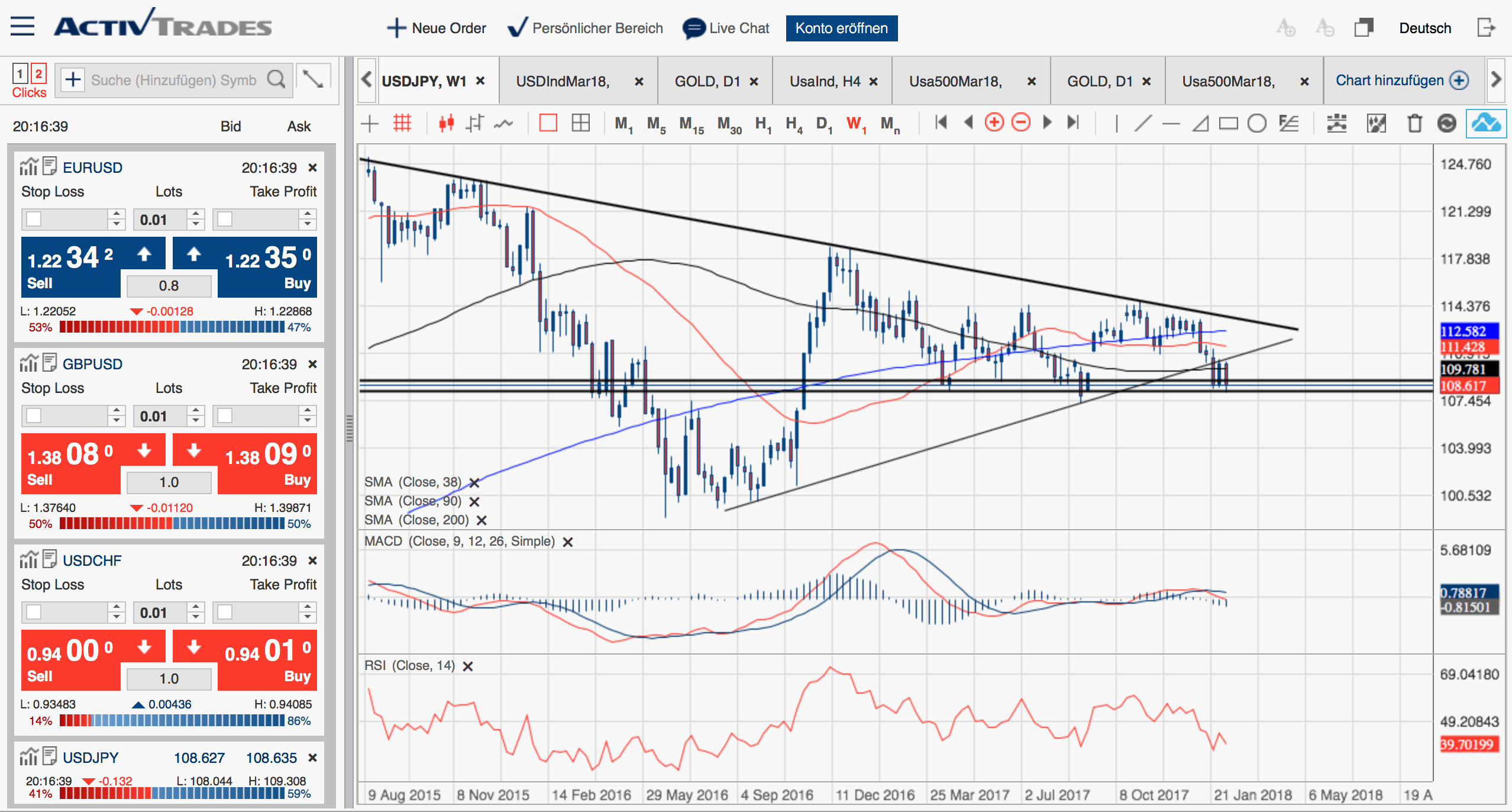Screen dimensions: 1512x812
Task: Zoom in the chart
Action: pos(994,123)
